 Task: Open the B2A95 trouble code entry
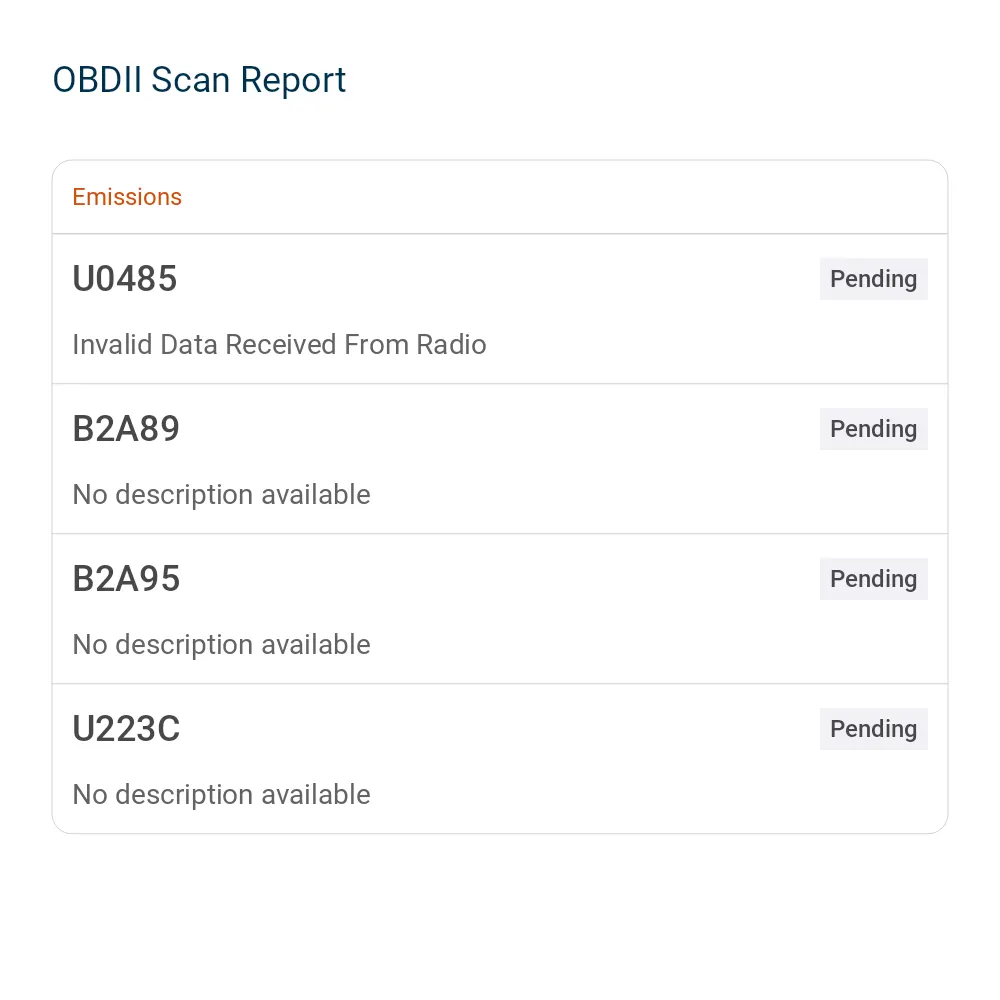[x=126, y=578]
